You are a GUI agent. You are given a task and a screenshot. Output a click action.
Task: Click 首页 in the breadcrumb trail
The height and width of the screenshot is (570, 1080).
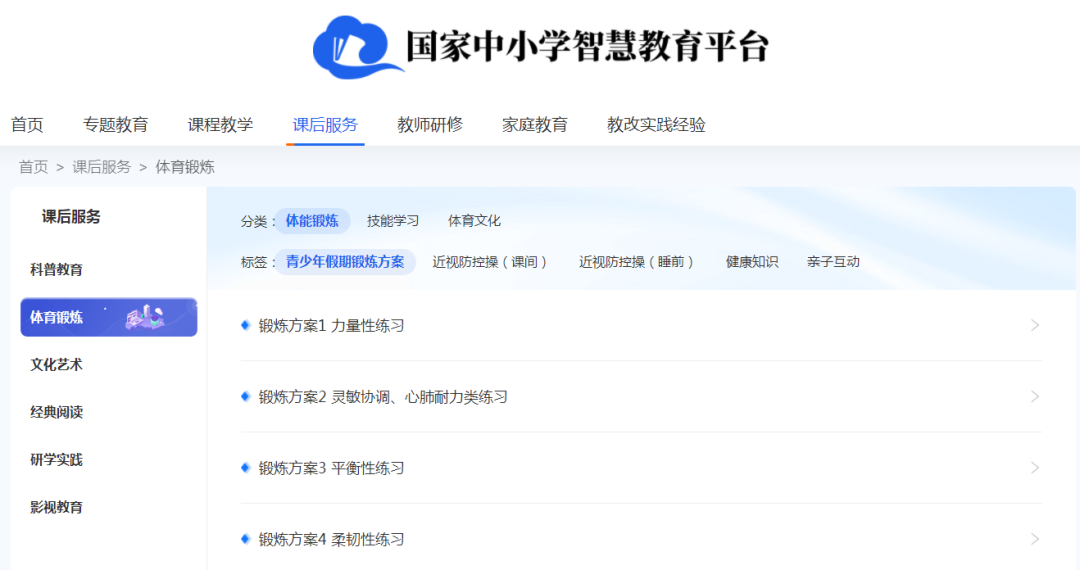click(x=33, y=167)
